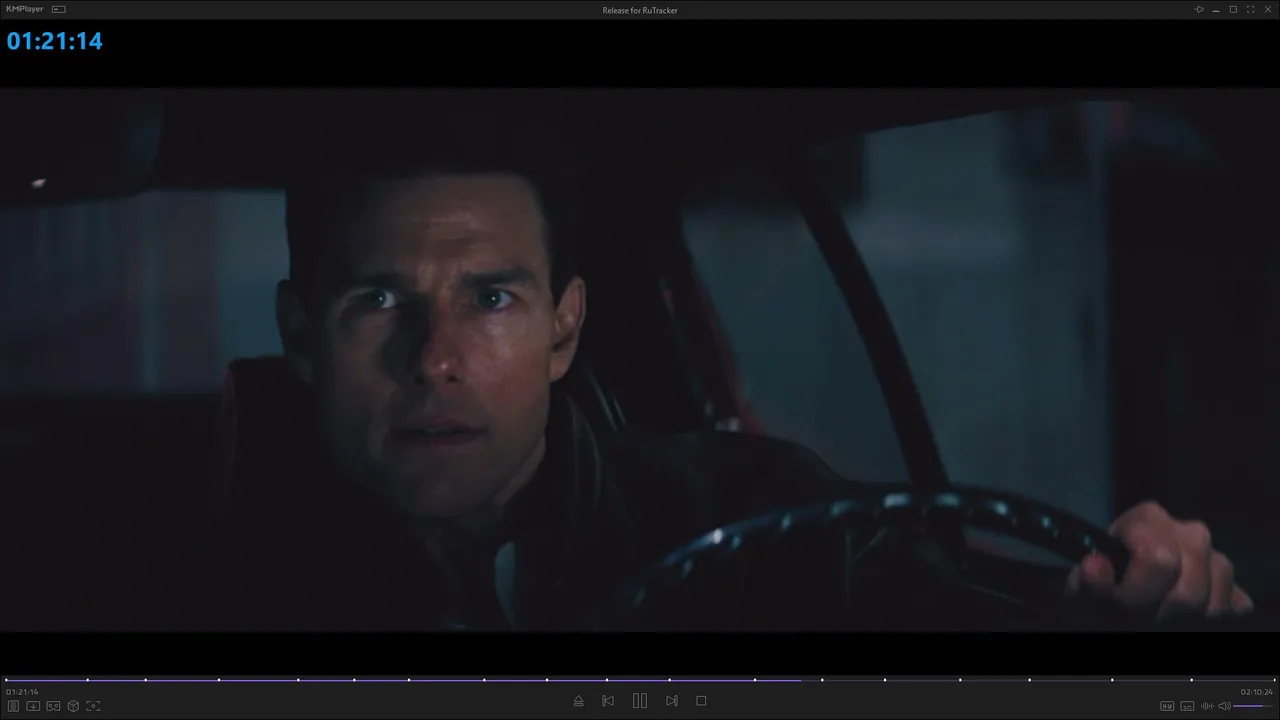Click the download icon in the bottom bar

pyautogui.click(x=33, y=706)
